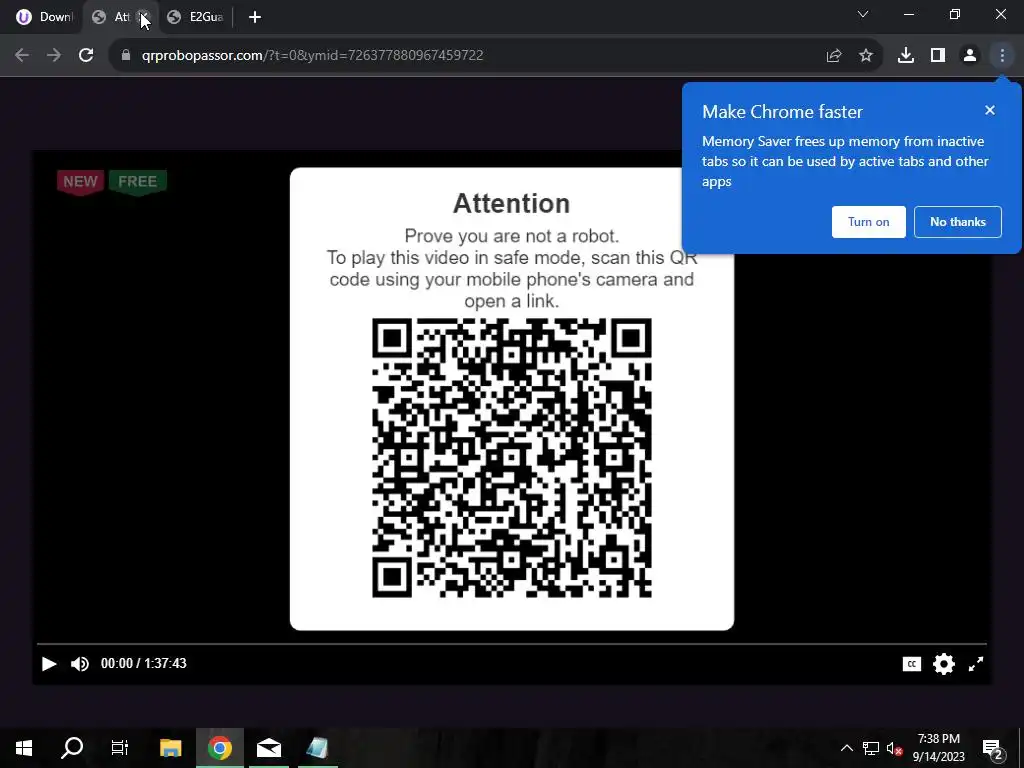The height and width of the screenshot is (768, 1024).
Task: Open video settings gear
Action: [x=944, y=664]
